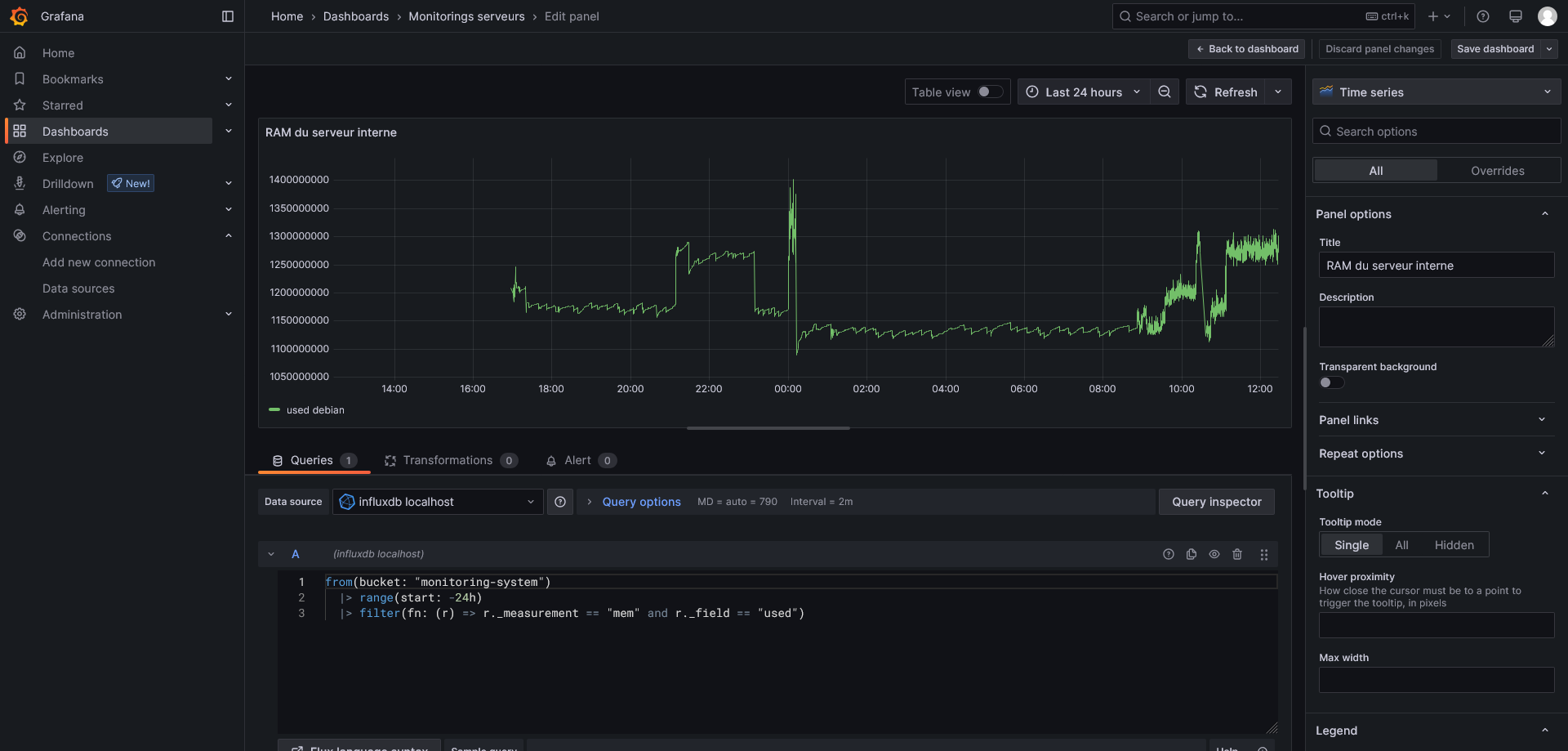Toggle the Transparent background switch
The height and width of the screenshot is (751, 1568).
[x=1331, y=383]
